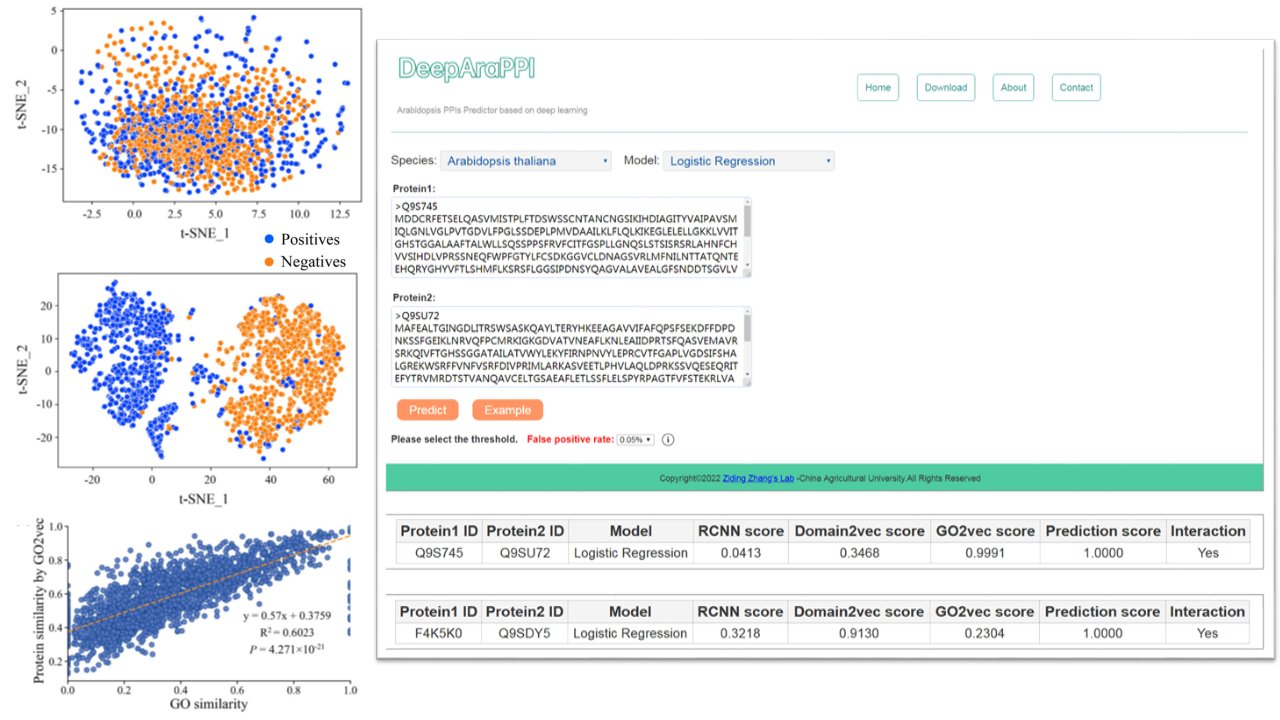Open the Species dropdown
This screenshot has width=1280, height=720.
pos(526,160)
